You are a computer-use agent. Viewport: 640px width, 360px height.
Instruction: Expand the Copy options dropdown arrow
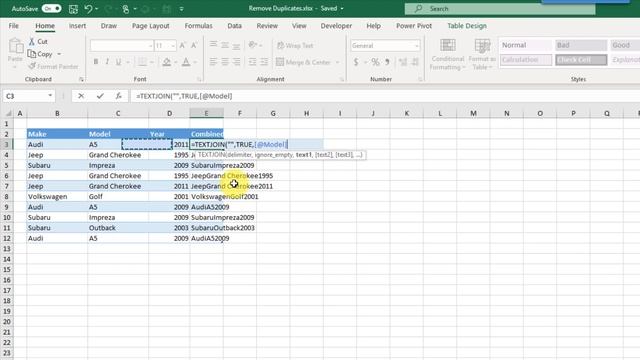point(59,54)
